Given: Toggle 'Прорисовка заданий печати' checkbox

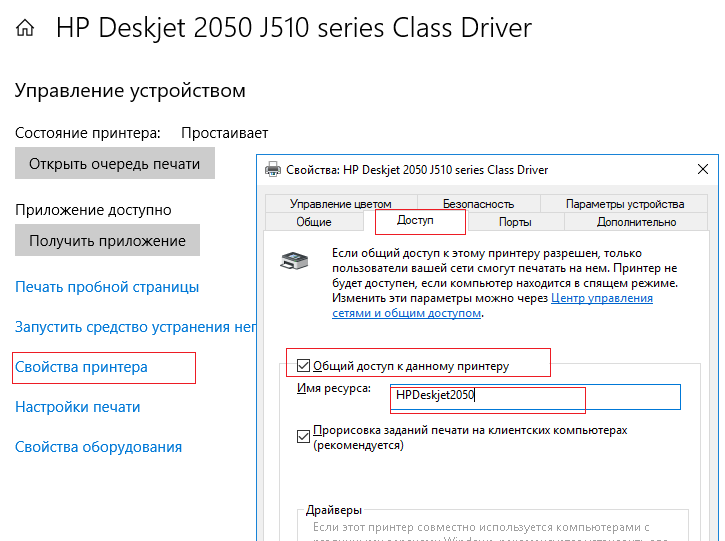Looking at the screenshot, I should pyautogui.click(x=303, y=436).
